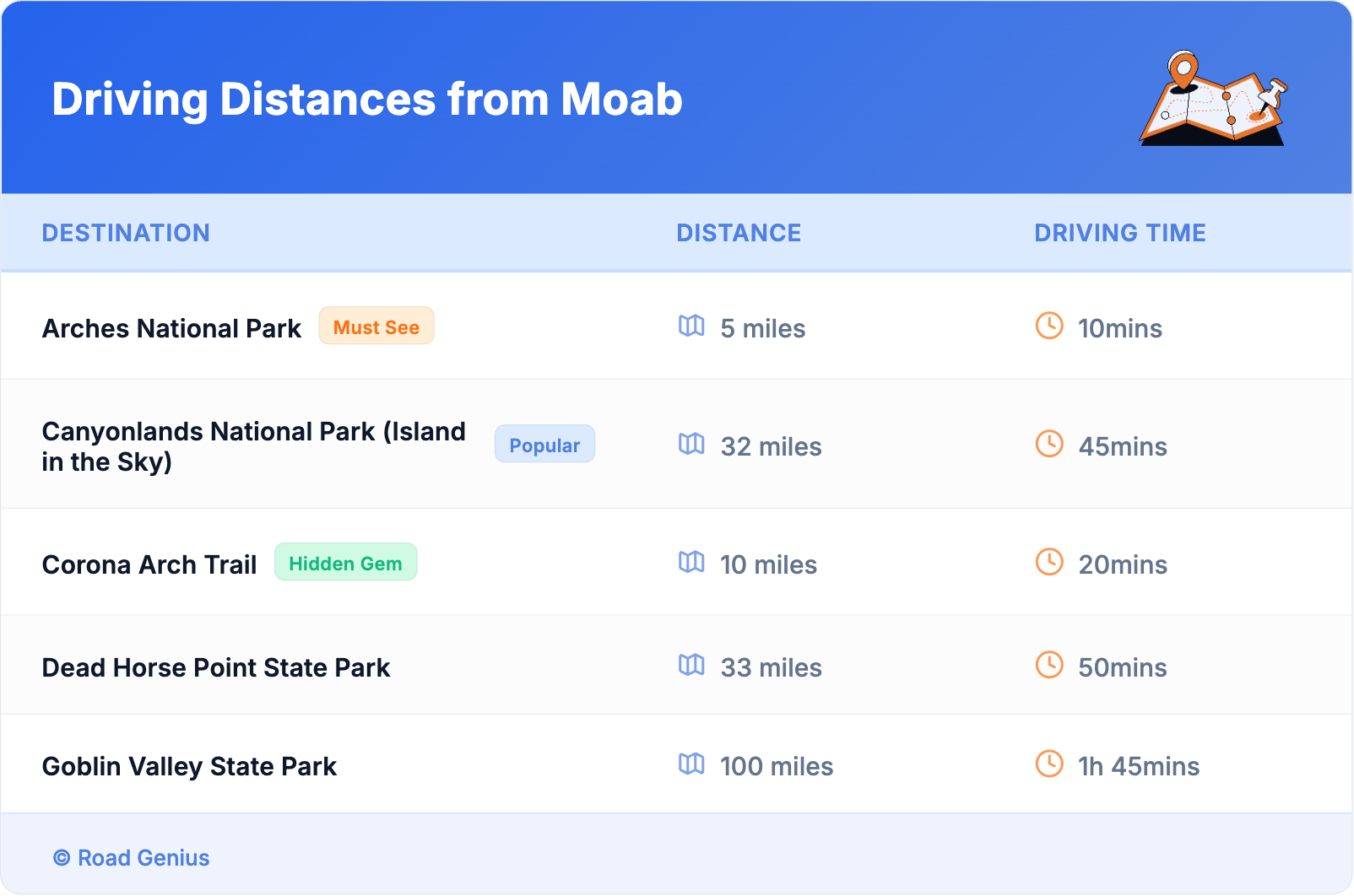Click the map icon beside 33 miles
The image size is (1354, 896).
pos(691,665)
